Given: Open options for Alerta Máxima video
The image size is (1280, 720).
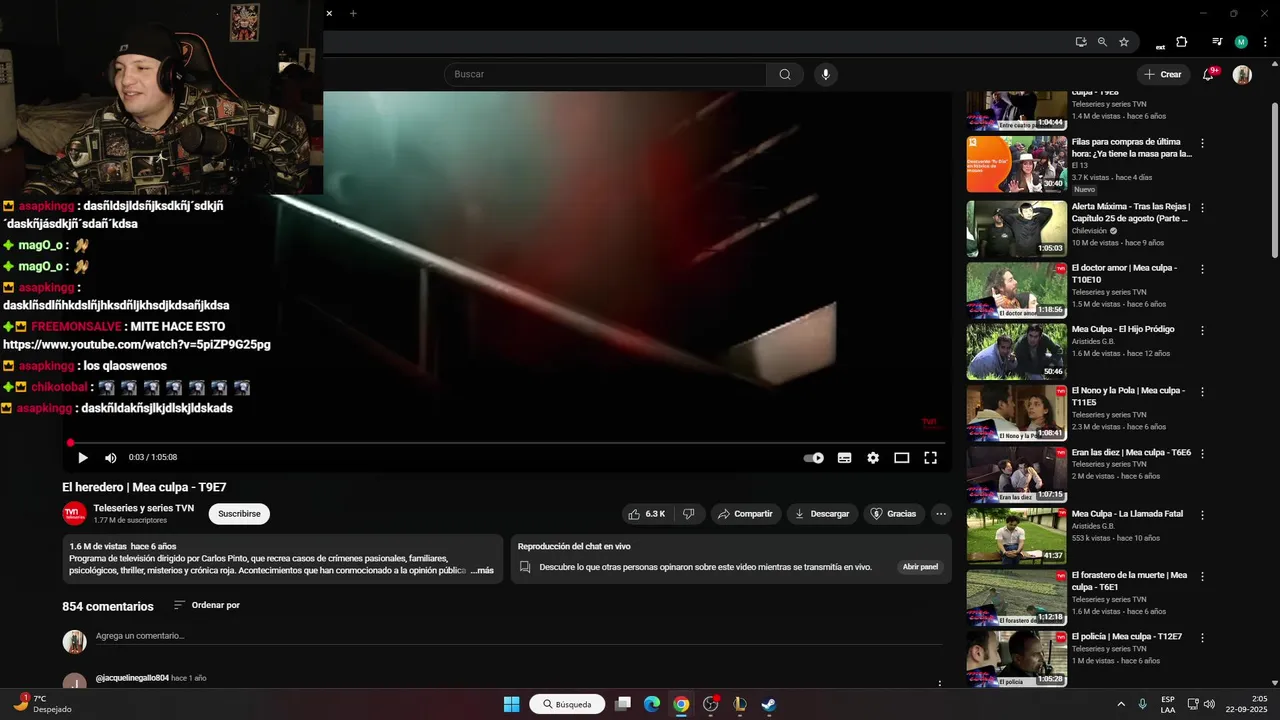Looking at the screenshot, I should [x=1202, y=208].
